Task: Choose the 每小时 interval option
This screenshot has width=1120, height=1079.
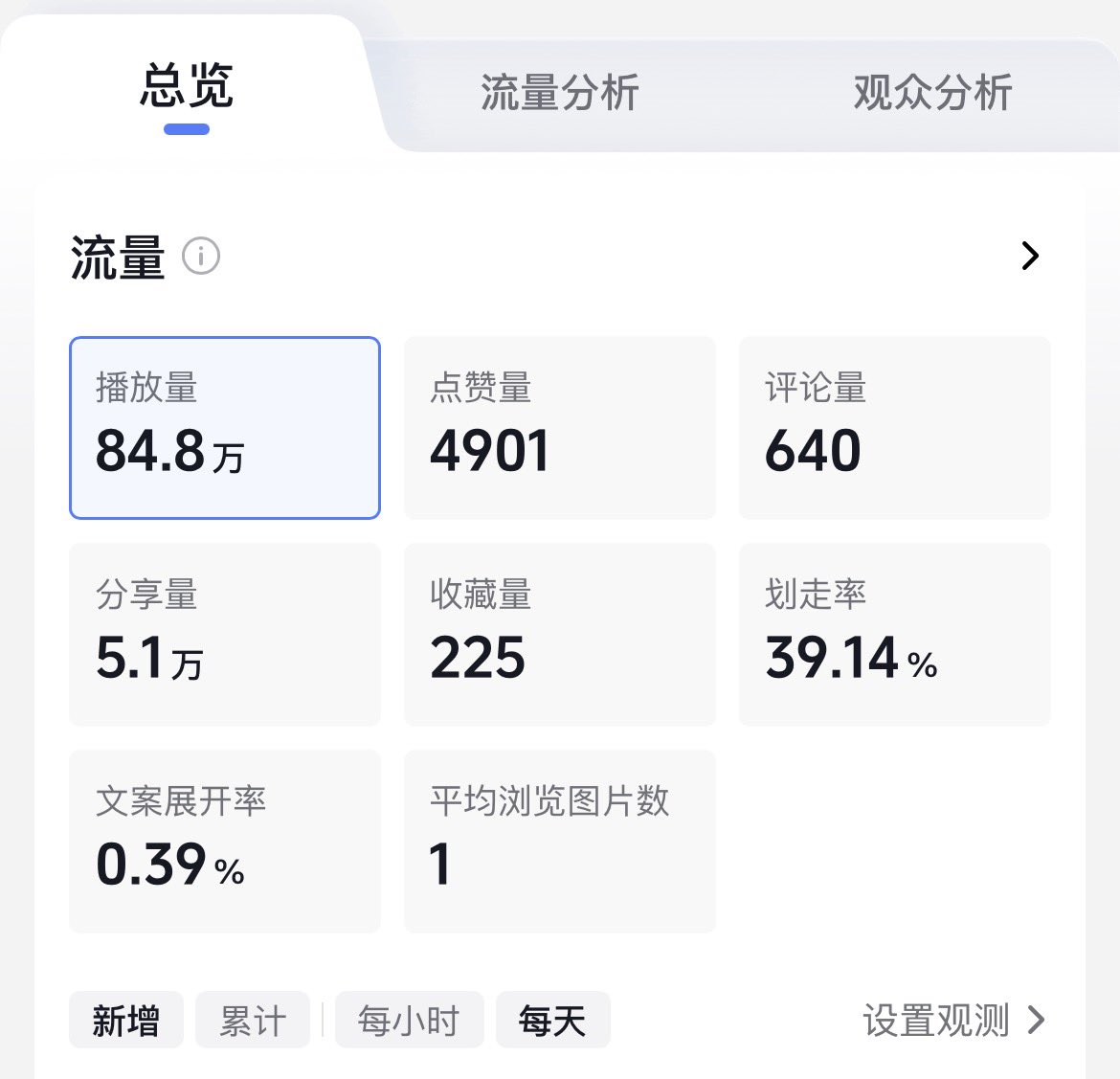Action: tap(410, 1020)
